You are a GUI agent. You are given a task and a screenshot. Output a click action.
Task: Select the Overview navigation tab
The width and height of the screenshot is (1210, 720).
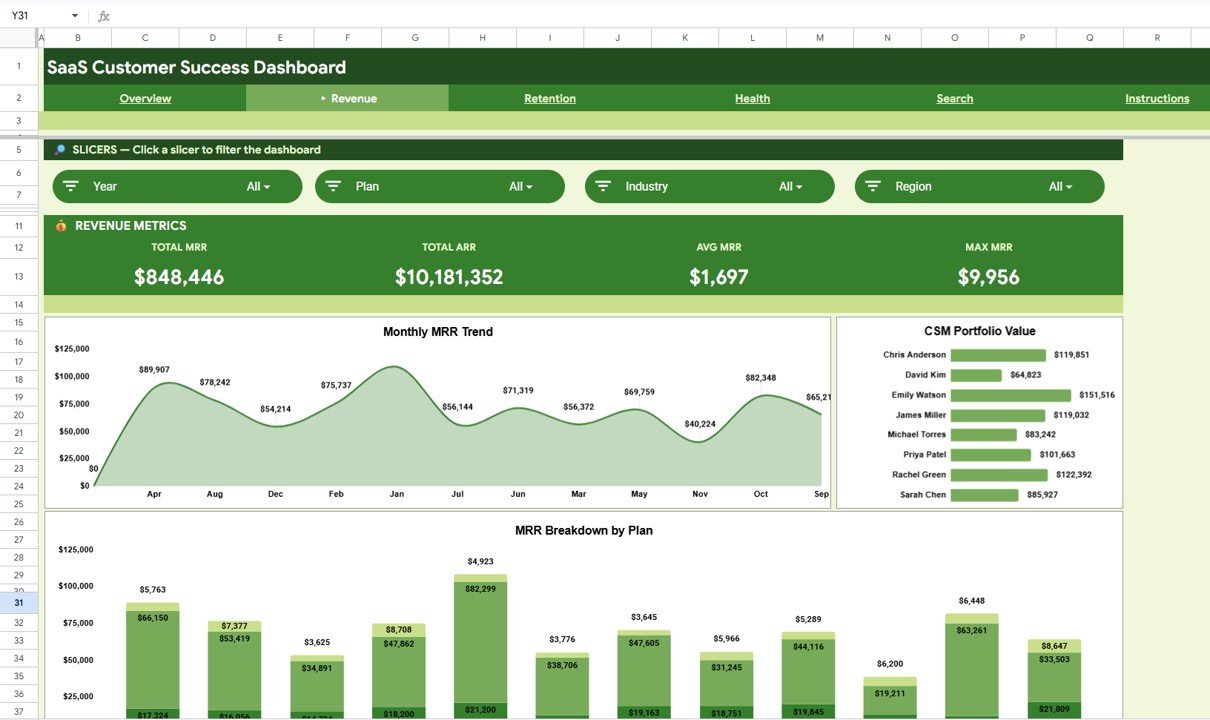[x=144, y=98]
